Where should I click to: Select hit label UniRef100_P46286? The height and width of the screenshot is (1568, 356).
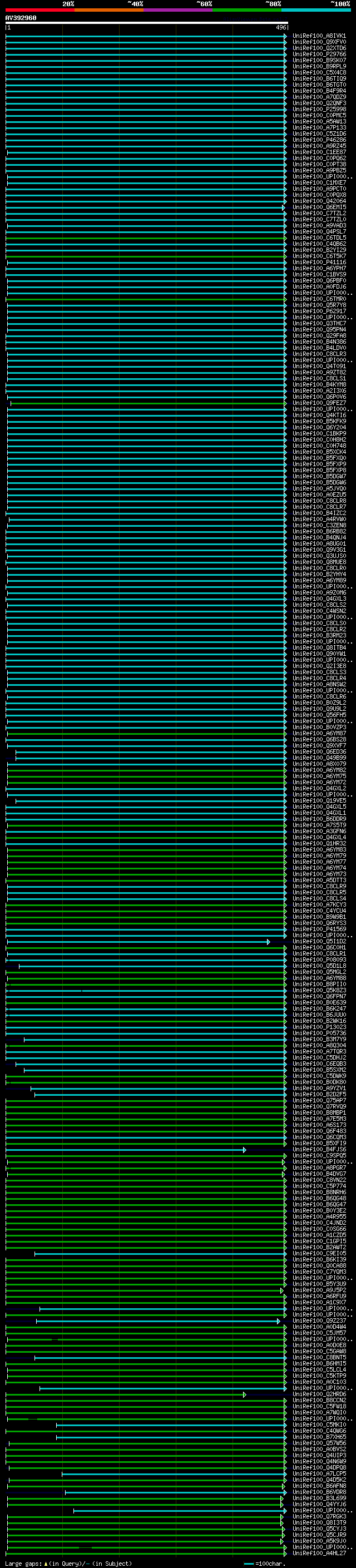click(319, 140)
